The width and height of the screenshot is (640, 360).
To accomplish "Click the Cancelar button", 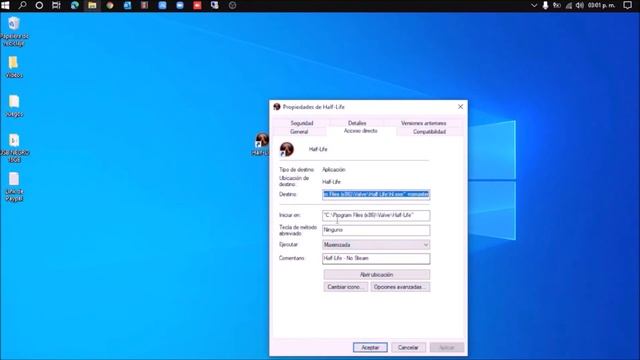I will click(x=408, y=347).
